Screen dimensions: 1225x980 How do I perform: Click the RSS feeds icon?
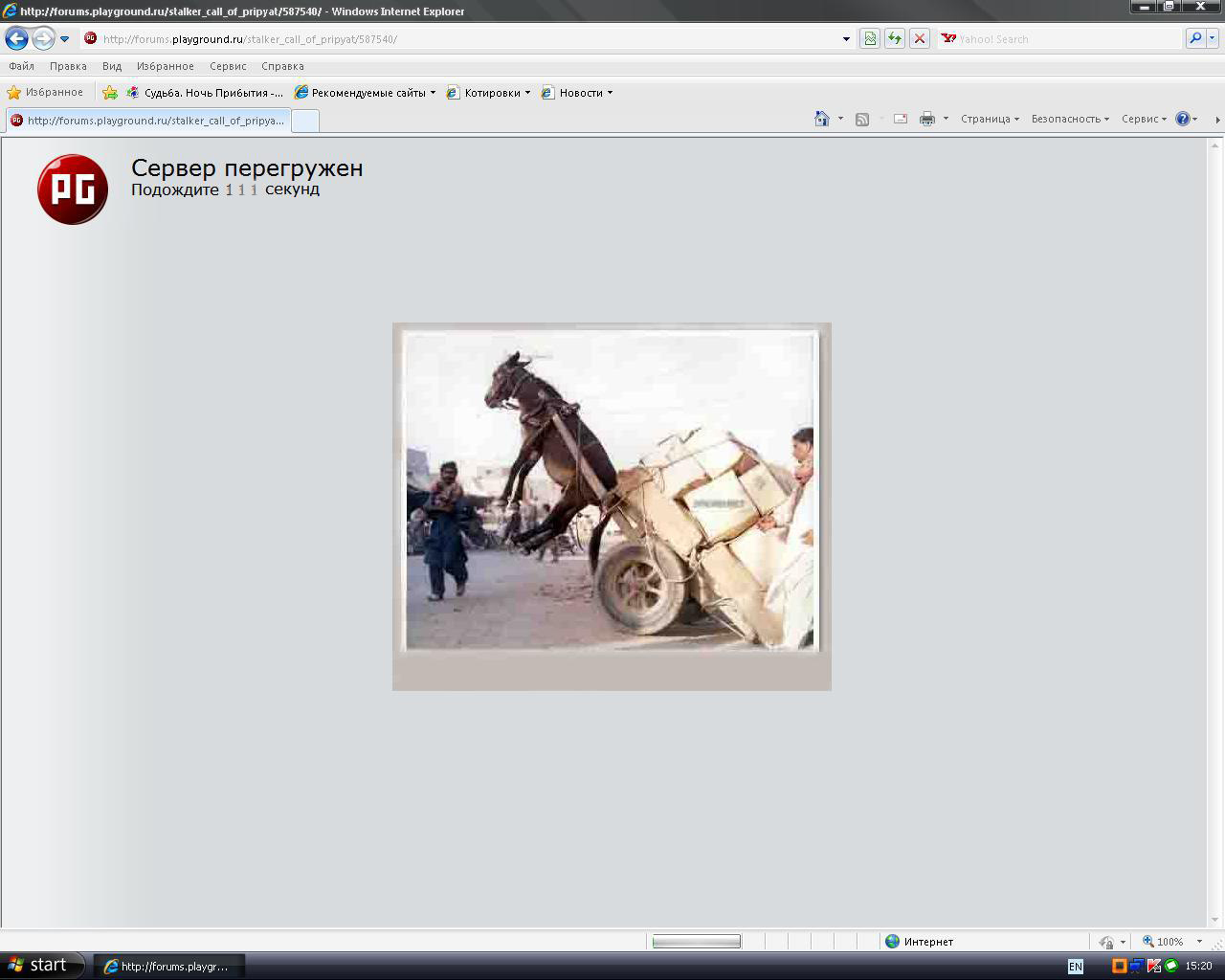862,119
